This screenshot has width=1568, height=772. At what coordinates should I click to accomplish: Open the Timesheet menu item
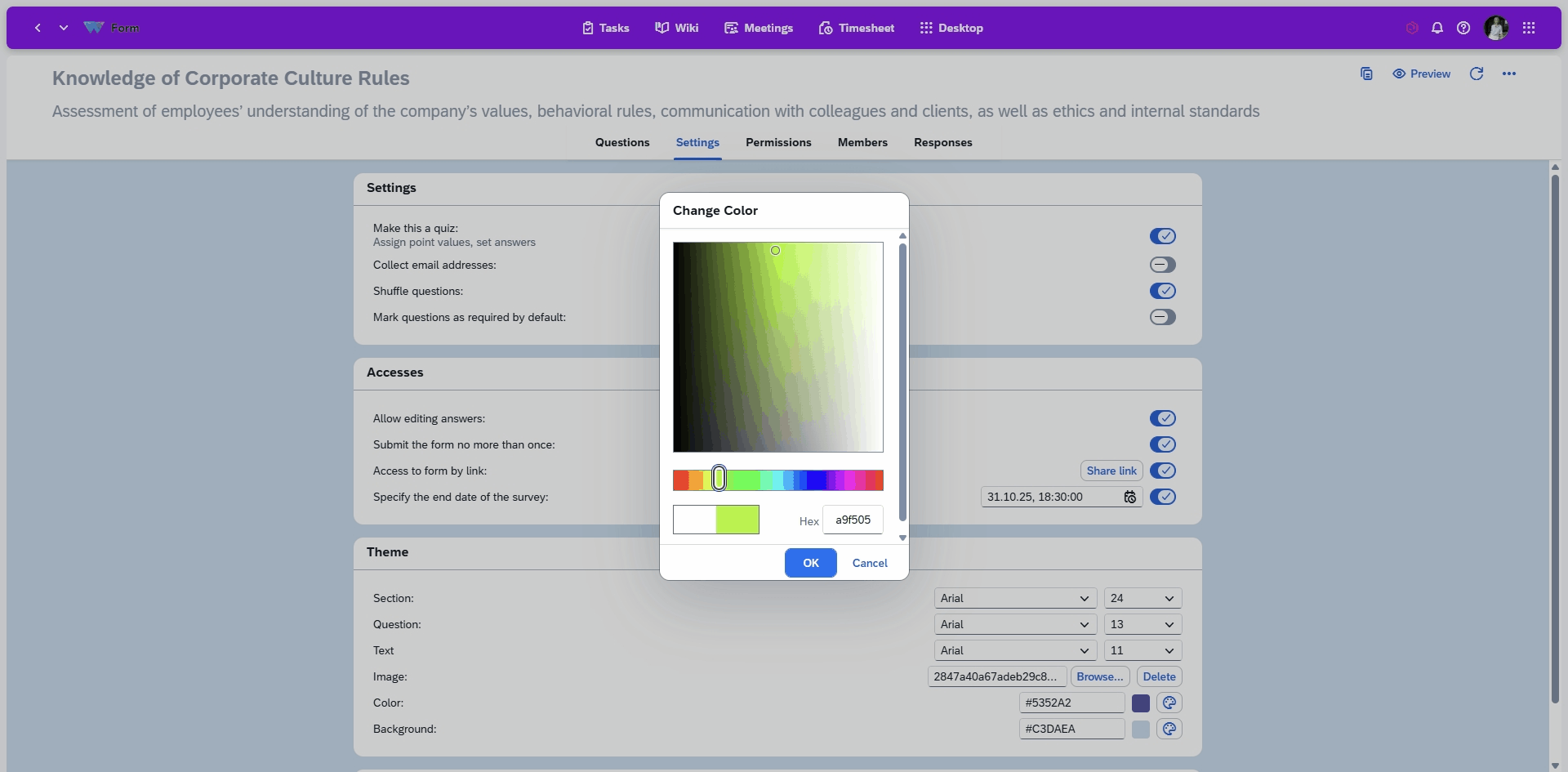click(x=857, y=28)
